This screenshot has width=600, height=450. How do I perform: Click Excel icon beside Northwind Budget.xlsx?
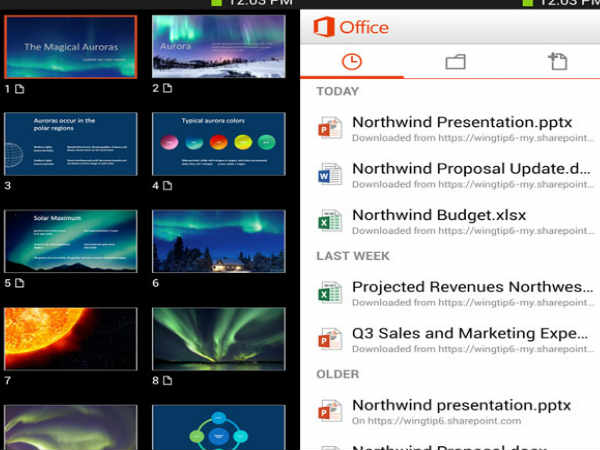click(x=330, y=220)
